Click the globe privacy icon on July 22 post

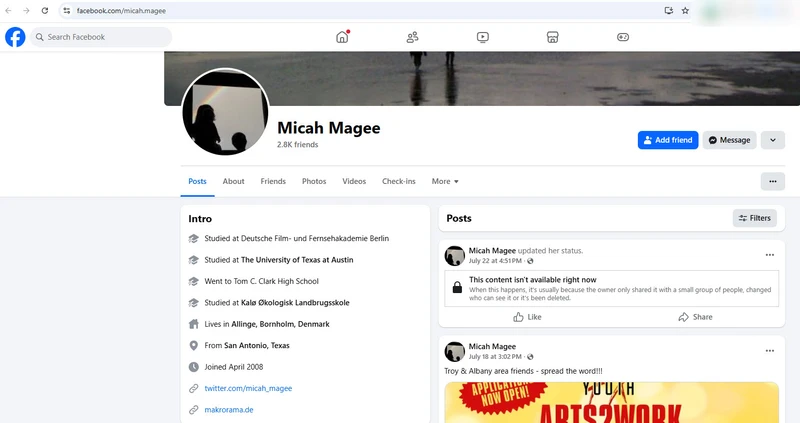point(530,261)
